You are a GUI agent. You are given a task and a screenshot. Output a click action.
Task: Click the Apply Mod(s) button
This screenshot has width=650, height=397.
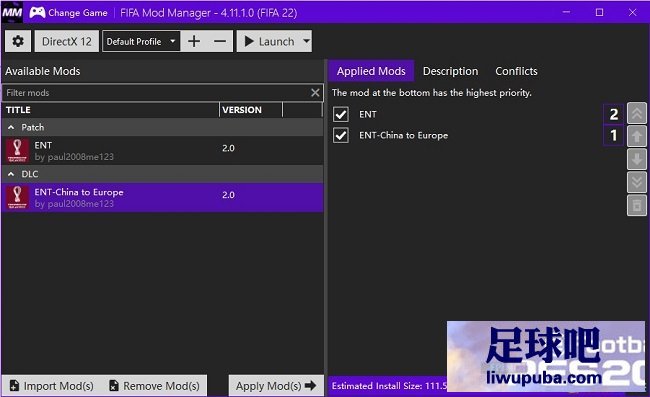point(276,386)
